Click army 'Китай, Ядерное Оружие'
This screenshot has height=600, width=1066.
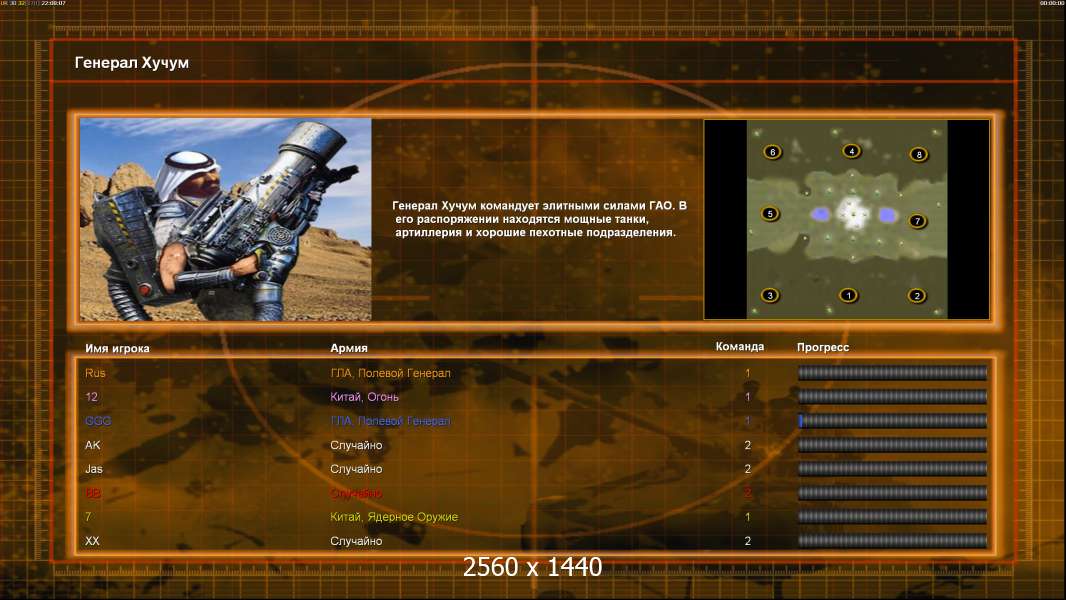(x=394, y=517)
